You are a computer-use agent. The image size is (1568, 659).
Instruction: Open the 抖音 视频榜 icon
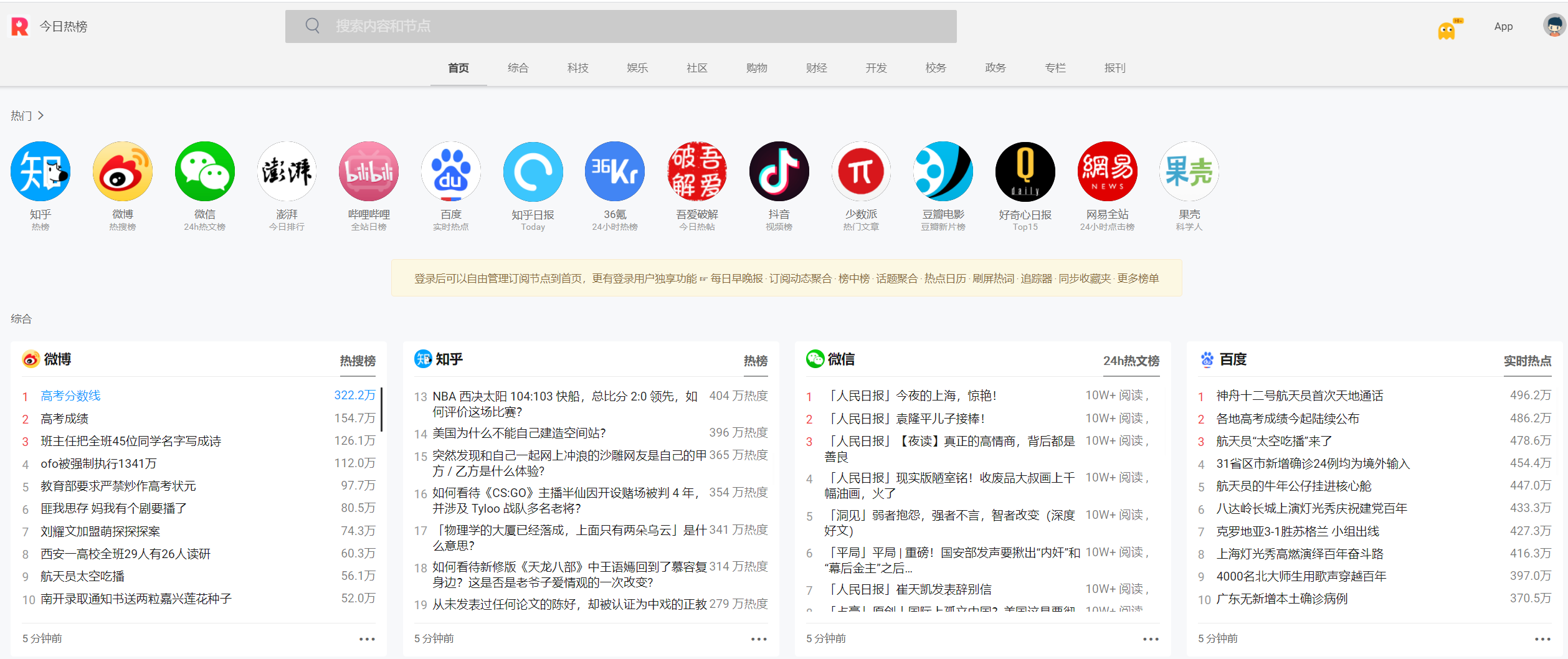pyautogui.click(x=779, y=171)
